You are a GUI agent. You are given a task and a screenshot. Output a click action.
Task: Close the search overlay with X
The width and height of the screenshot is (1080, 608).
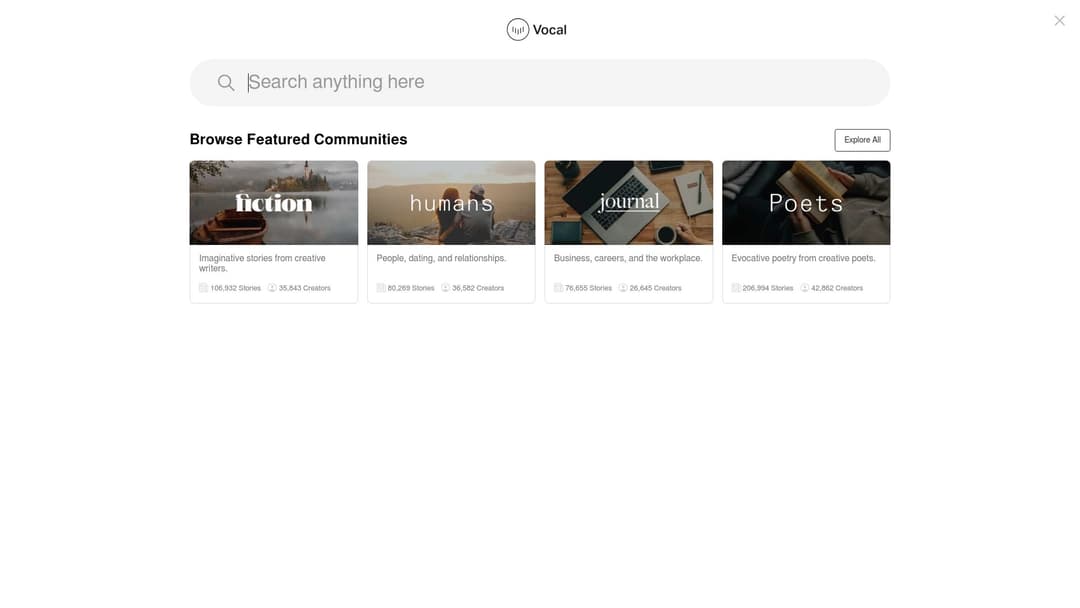[1059, 21]
